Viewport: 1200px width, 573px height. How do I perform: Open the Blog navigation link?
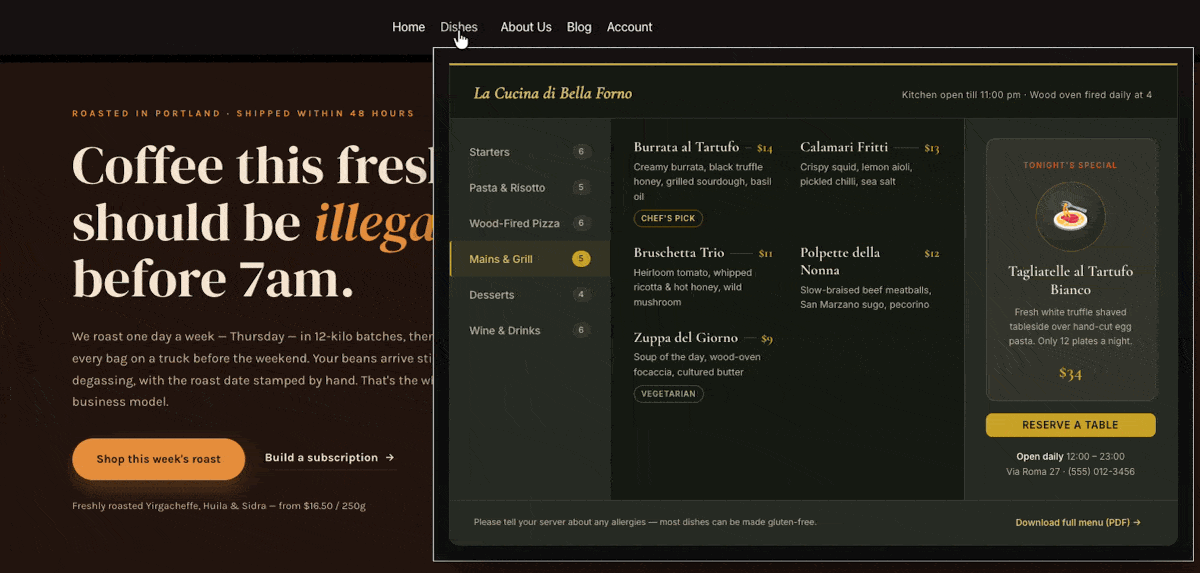tap(579, 27)
